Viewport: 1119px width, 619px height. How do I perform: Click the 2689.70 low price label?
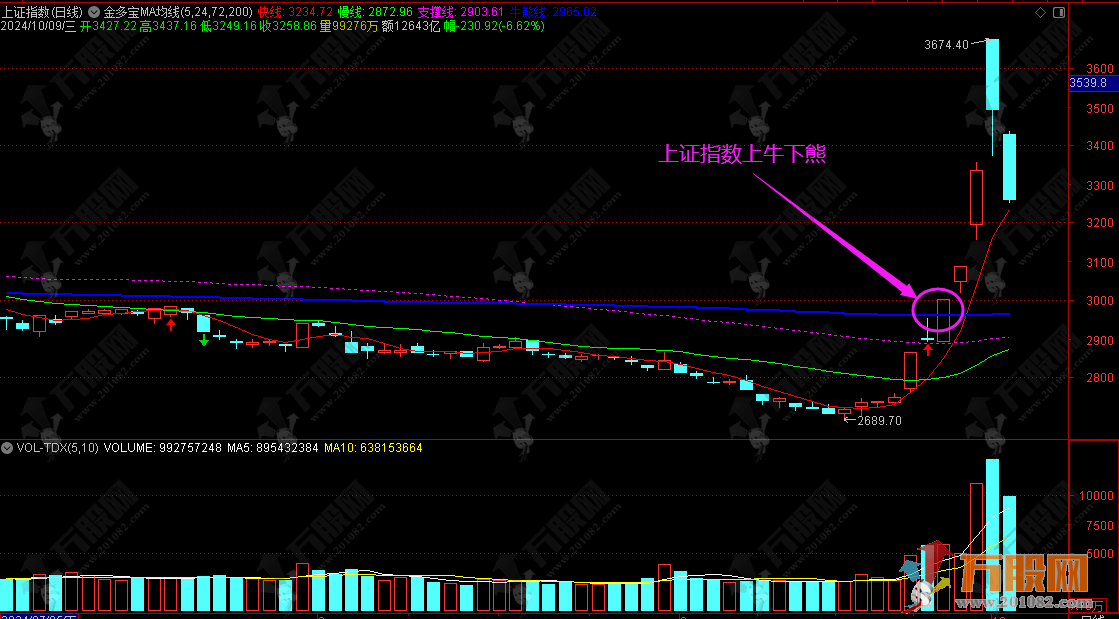click(879, 421)
